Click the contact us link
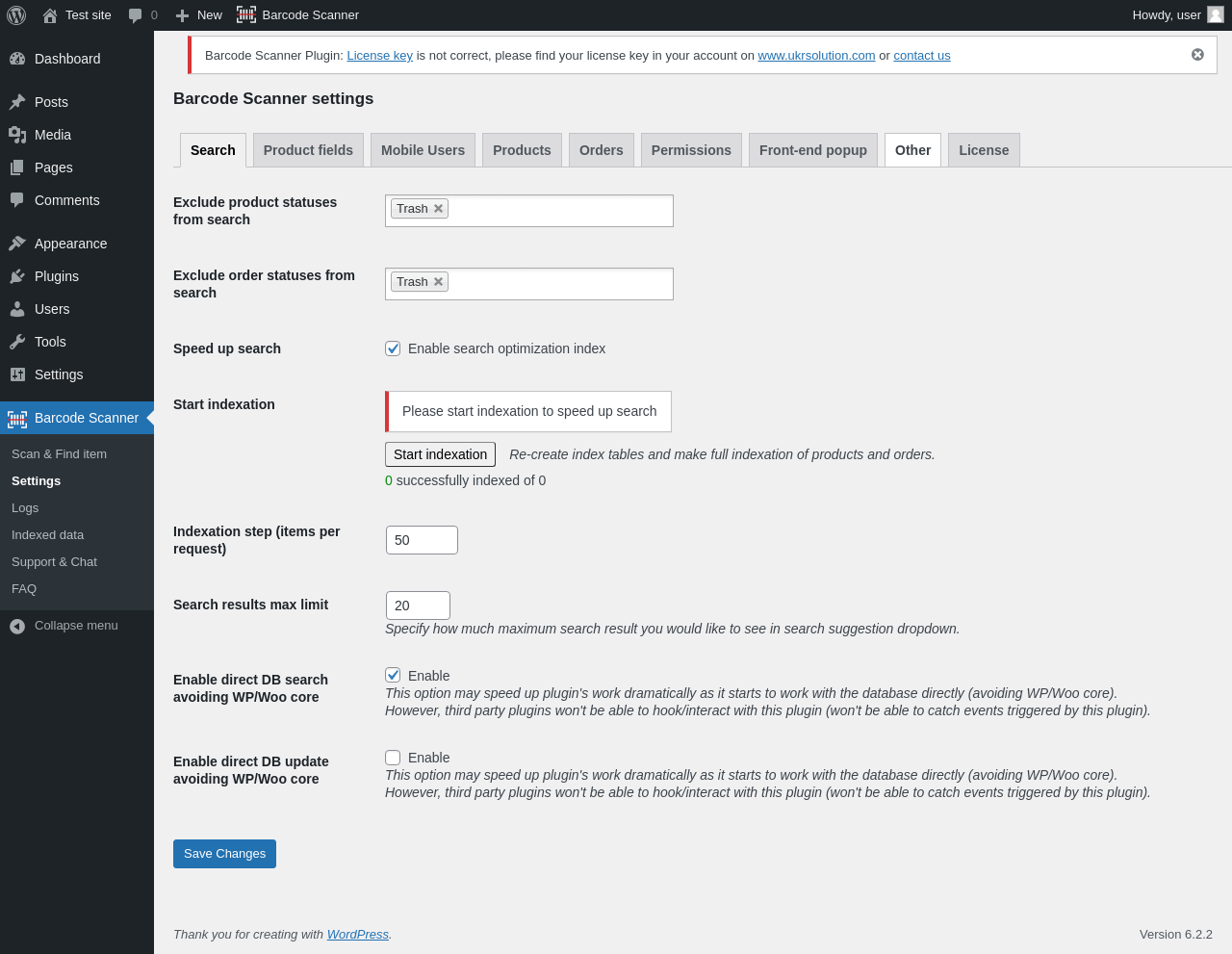This screenshot has width=1232, height=954. (922, 56)
